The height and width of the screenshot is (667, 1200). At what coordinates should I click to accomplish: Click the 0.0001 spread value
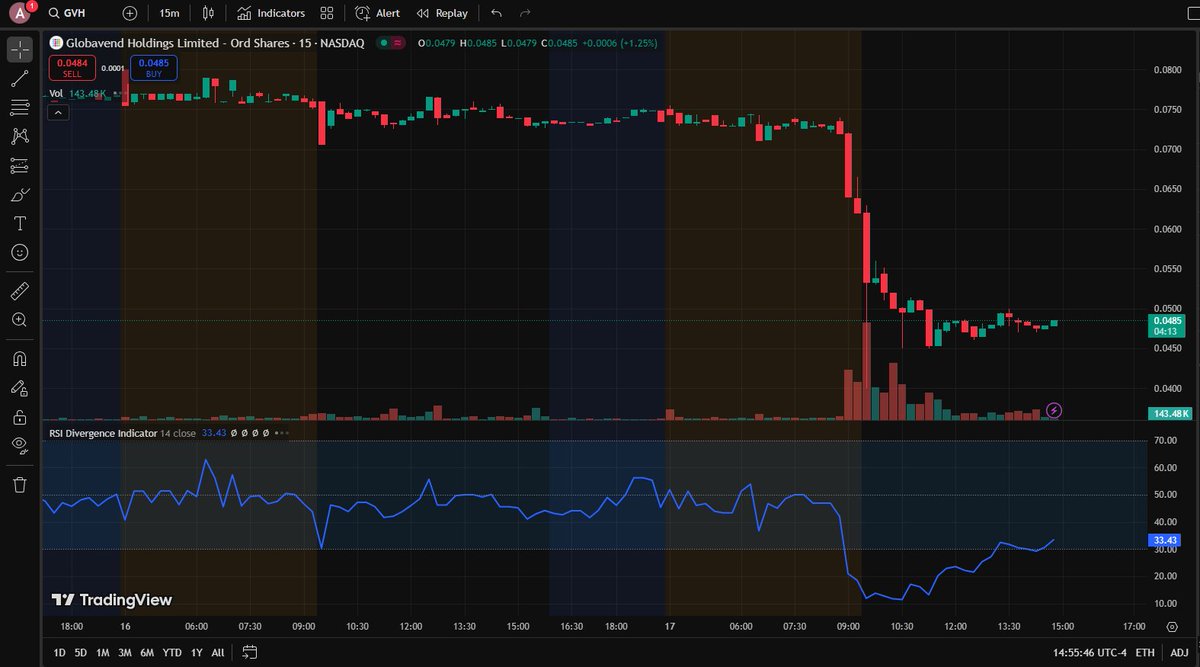[x=113, y=67]
